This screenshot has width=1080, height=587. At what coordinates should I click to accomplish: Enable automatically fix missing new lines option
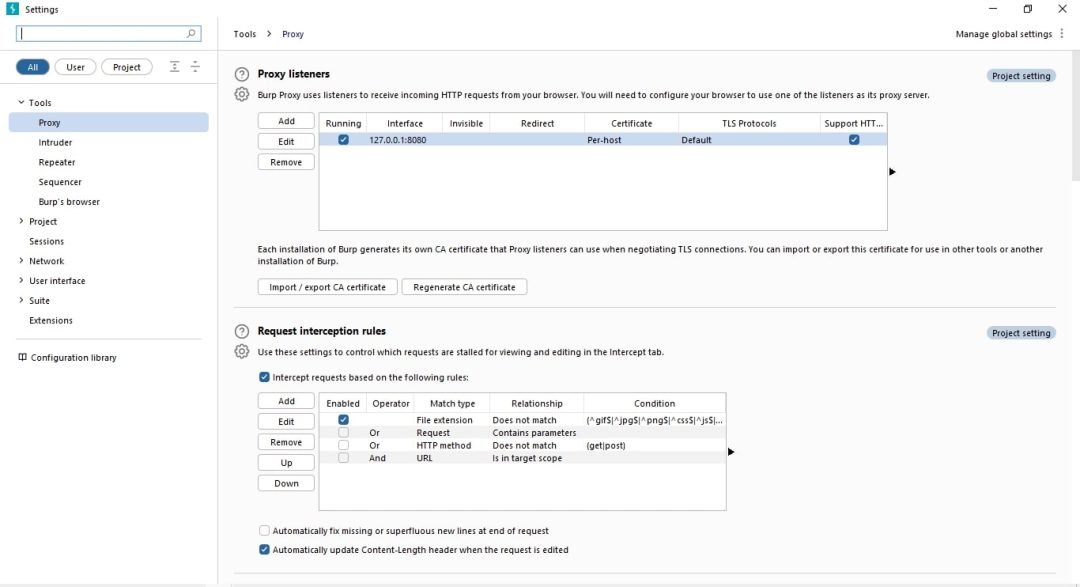click(x=264, y=531)
